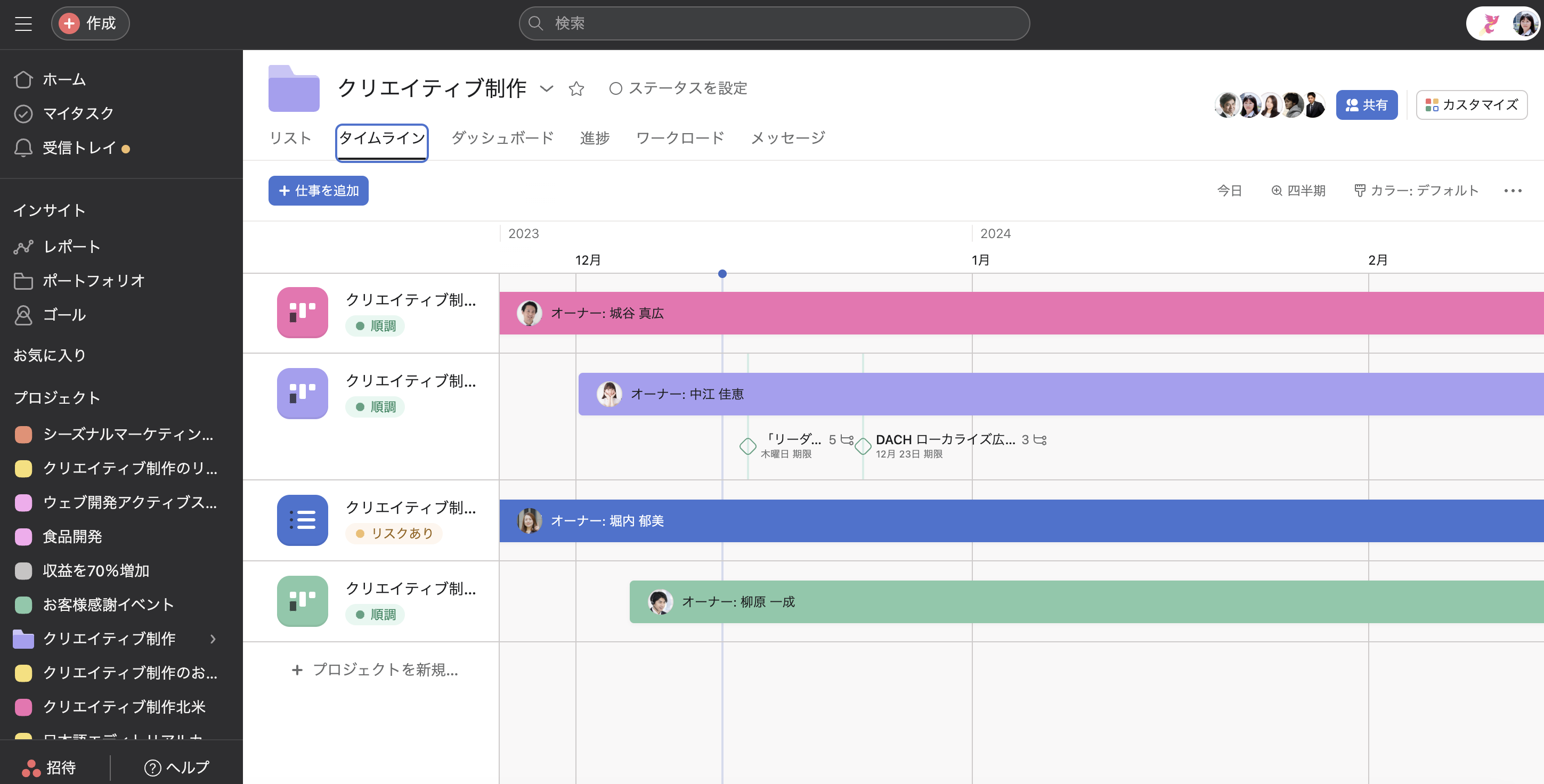Click the 仕事を追加 button
Image resolution: width=1544 pixels, height=784 pixels.
[x=318, y=191]
